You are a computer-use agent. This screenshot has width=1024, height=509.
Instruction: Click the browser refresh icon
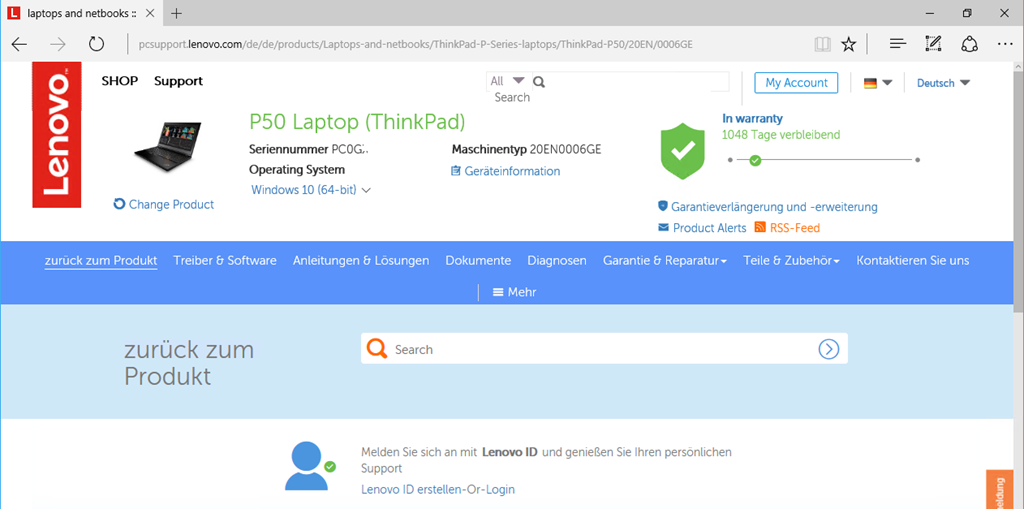pyautogui.click(x=96, y=44)
